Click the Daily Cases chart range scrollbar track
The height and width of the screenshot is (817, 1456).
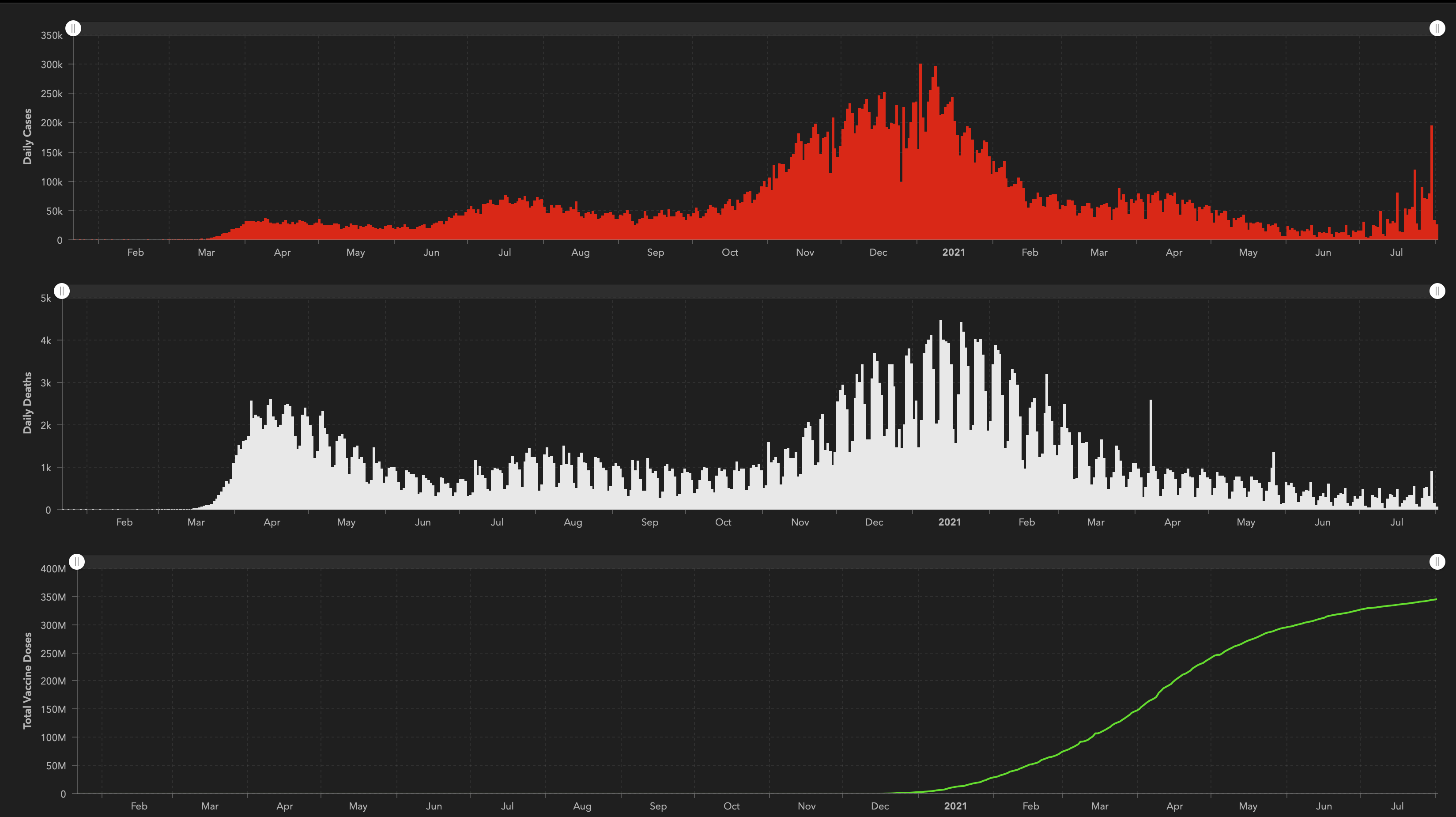[x=755, y=28]
